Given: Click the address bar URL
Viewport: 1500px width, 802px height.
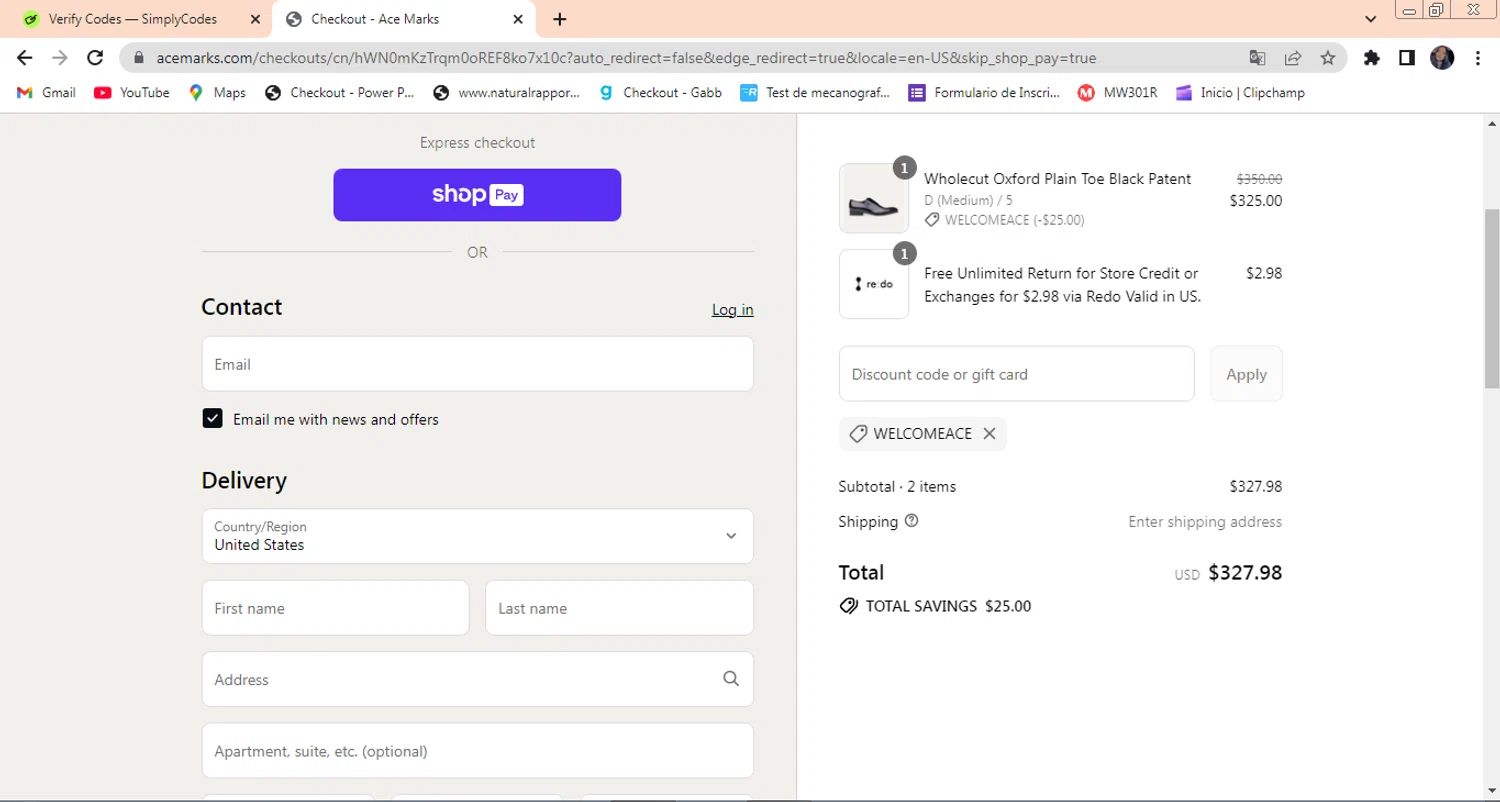Looking at the screenshot, I should (x=626, y=58).
